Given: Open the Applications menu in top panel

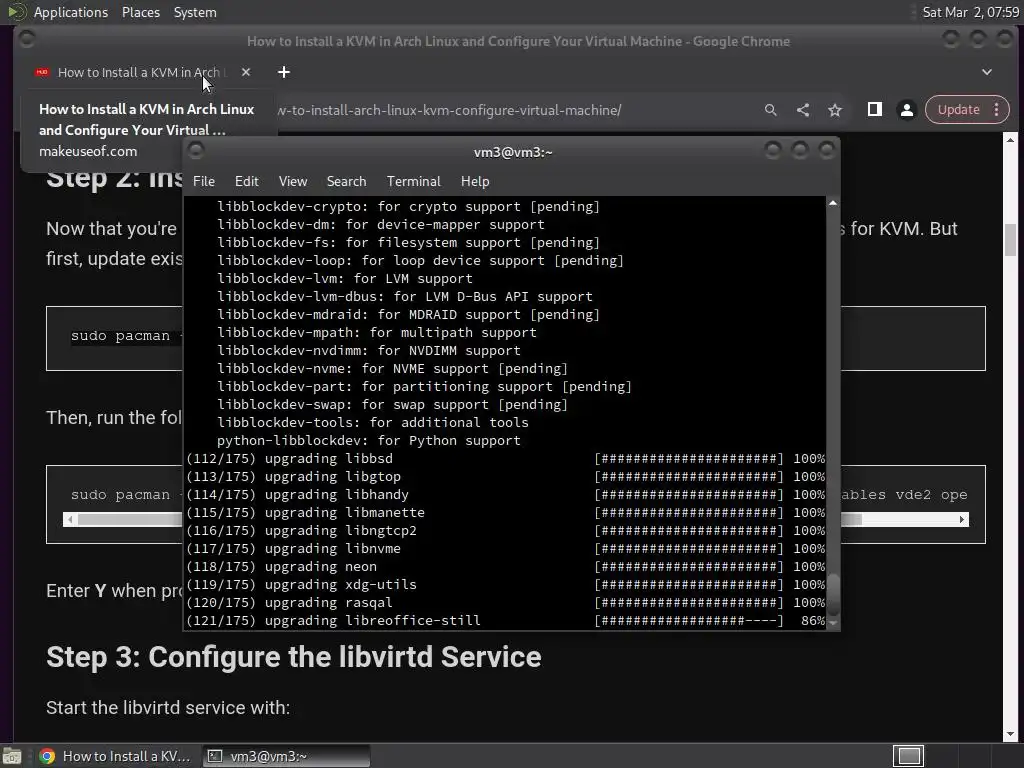Looking at the screenshot, I should (x=71, y=12).
